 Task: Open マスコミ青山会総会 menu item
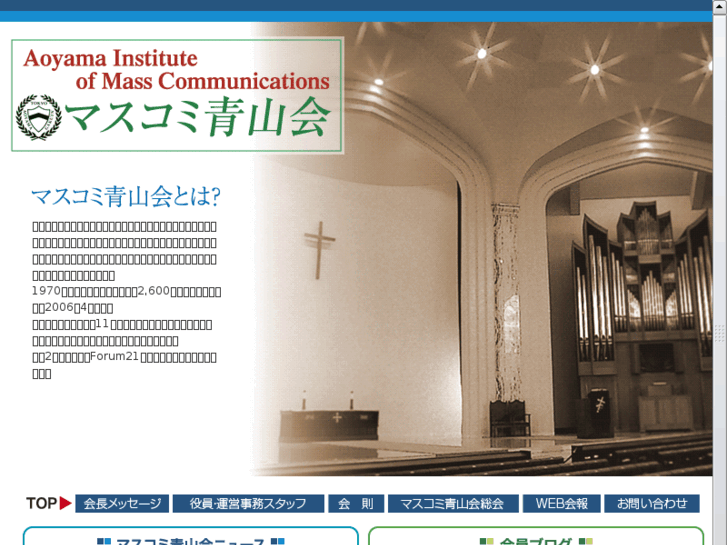(x=453, y=504)
